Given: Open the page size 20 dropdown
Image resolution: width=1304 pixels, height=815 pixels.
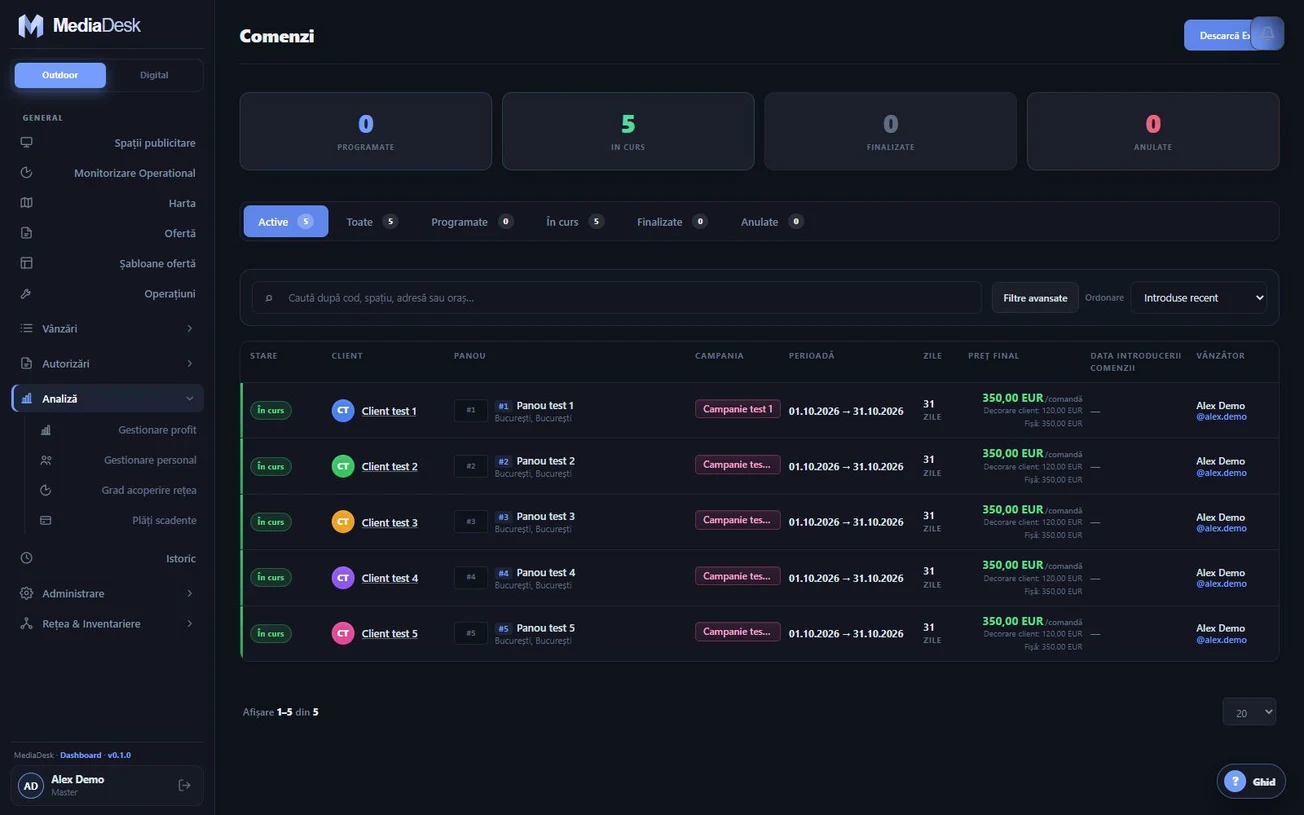Looking at the screenshot, I should pos(1249,712).
